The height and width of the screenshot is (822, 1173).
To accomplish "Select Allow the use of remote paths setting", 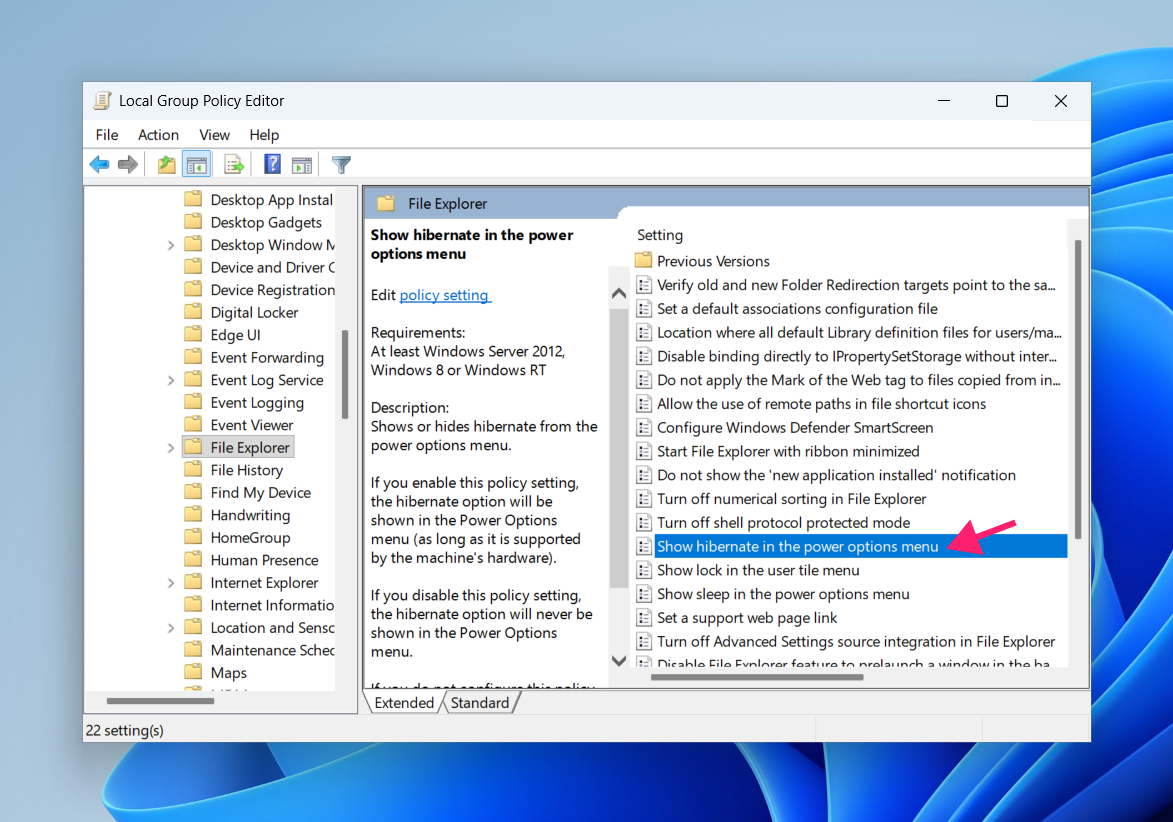I will pos(821,404).
